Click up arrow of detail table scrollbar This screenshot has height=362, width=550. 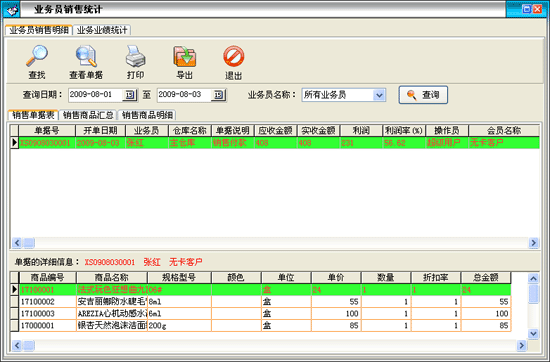pos(533,279)
